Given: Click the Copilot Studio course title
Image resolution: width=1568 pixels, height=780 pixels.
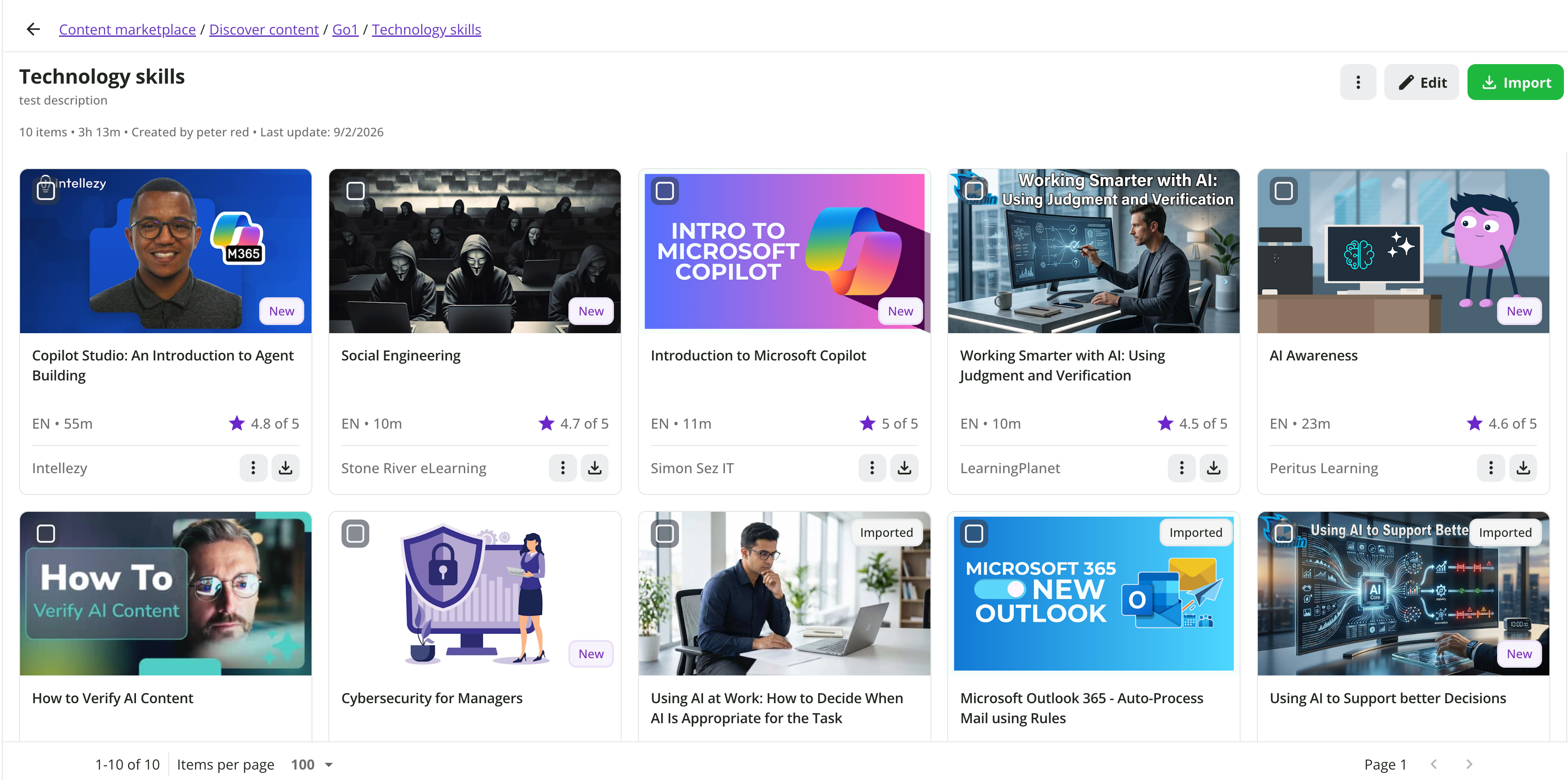Looking at the screenshot, I should [x=162, y=365].
